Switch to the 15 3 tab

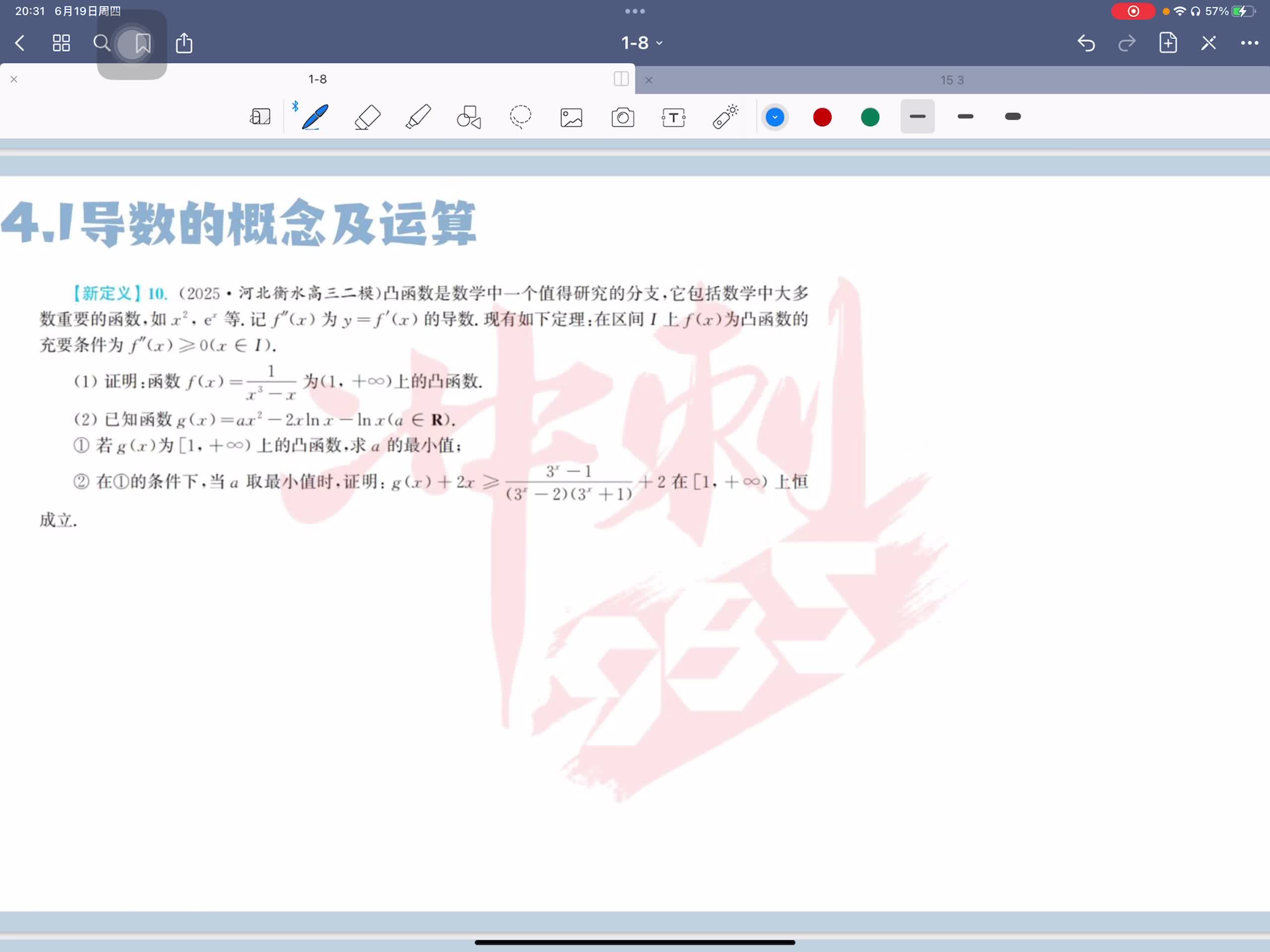[x=952, y=80]
